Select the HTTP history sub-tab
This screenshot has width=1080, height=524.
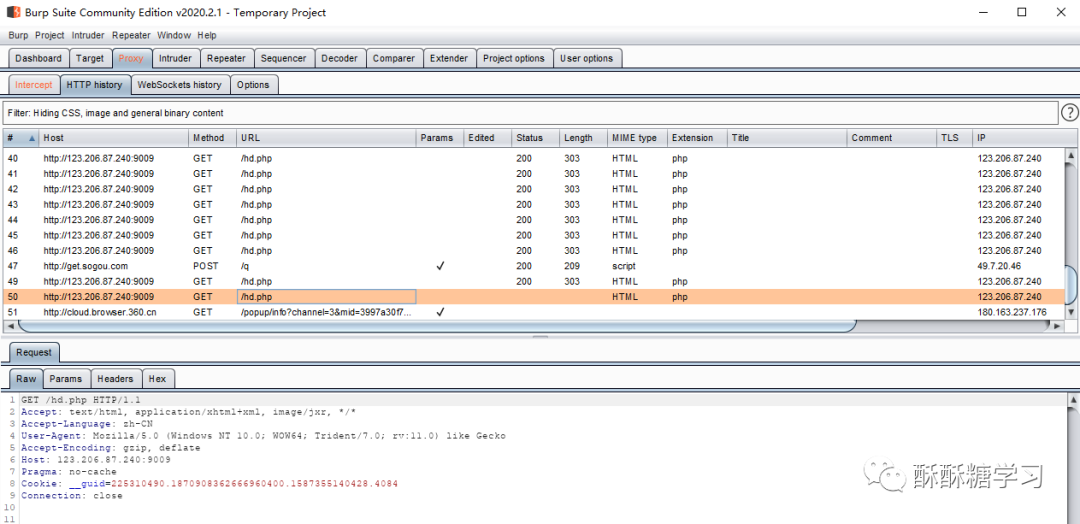tap(94, 85)
